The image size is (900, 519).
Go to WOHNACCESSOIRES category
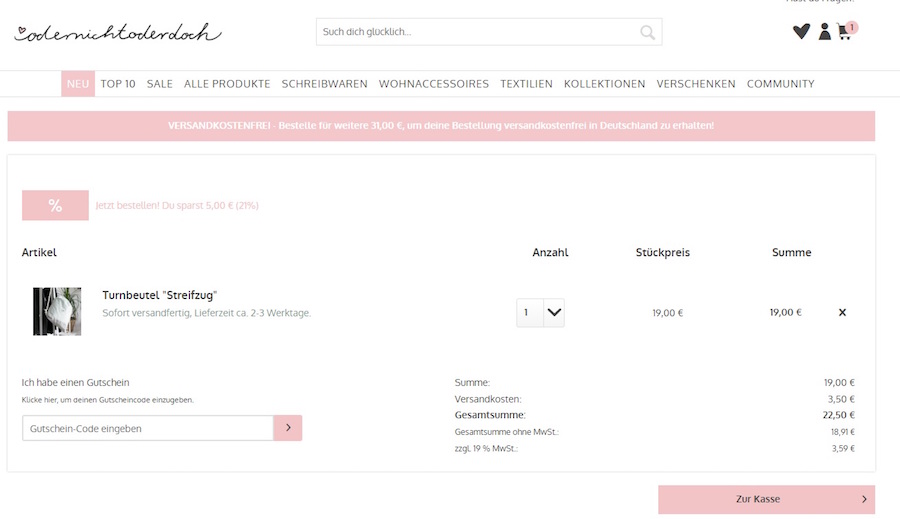[x=434, y=84]
